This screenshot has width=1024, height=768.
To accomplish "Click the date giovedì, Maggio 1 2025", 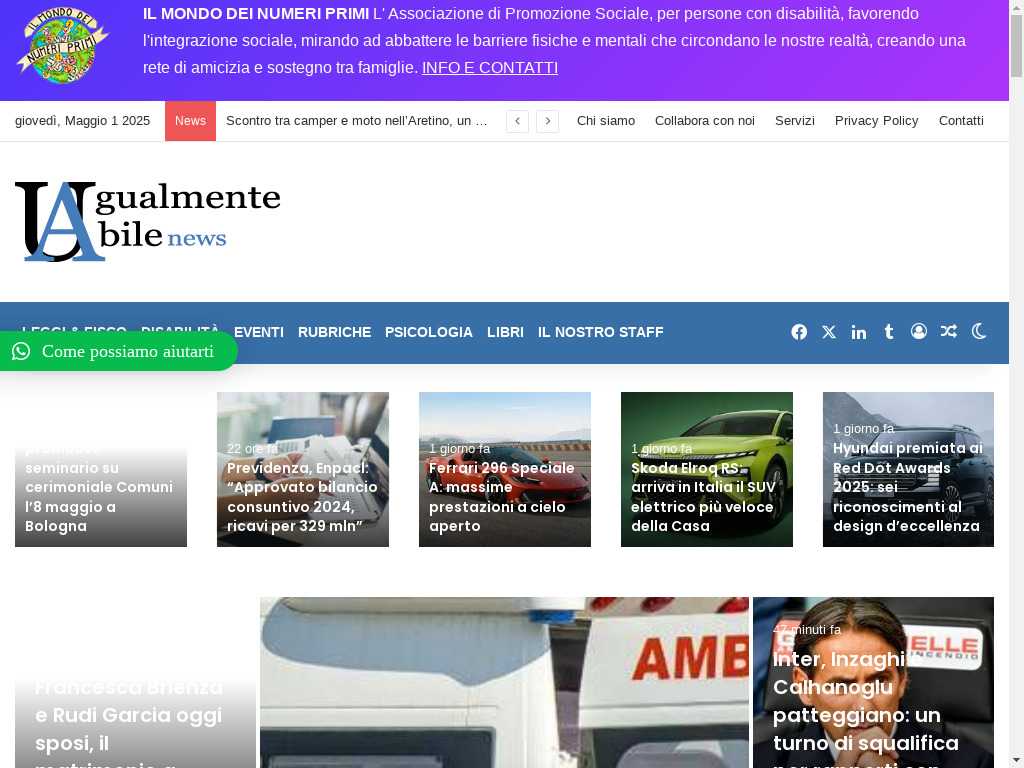I will pos(82,121).
